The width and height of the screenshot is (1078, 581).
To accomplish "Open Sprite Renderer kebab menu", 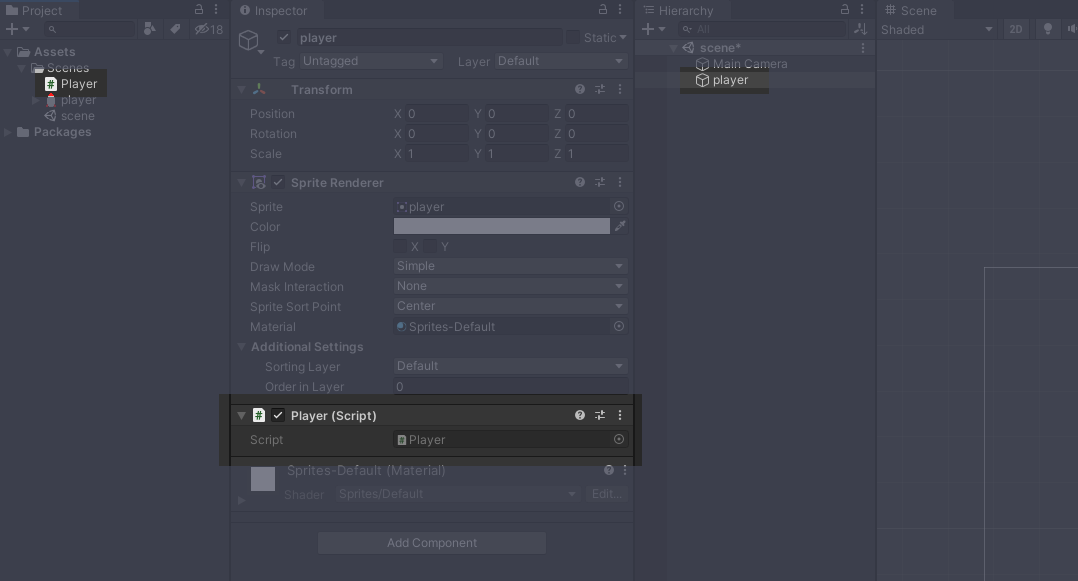I will click(x=619, y=182).
